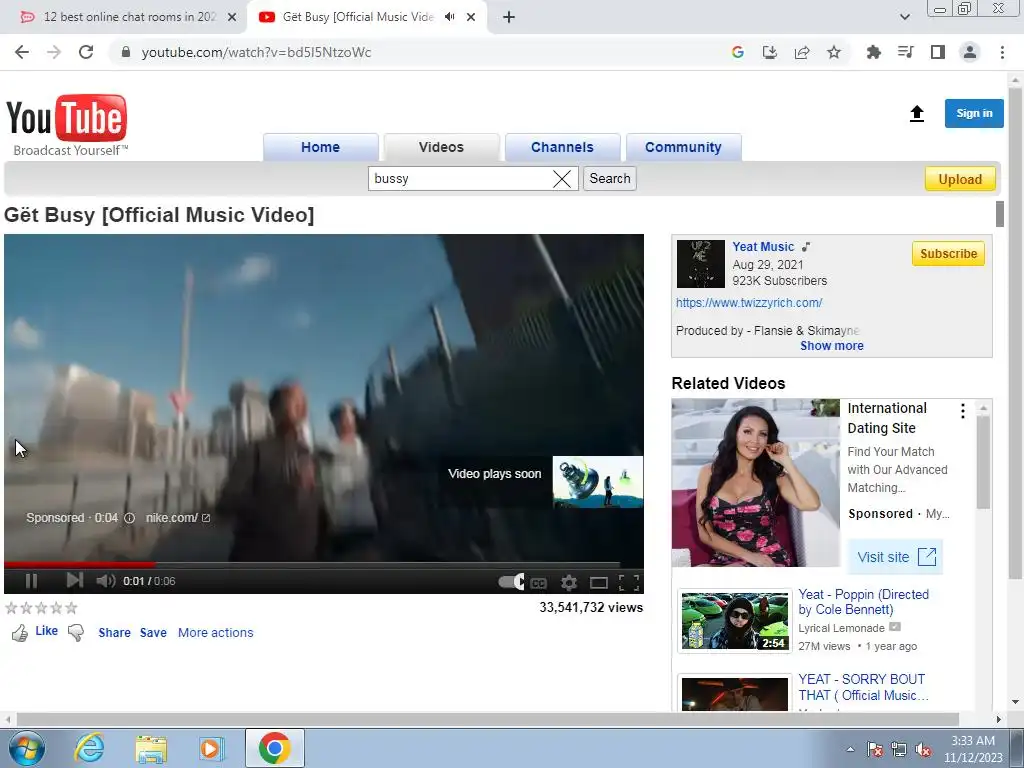Click the install app icon in address bar
The width and height of the screenshot is (1024, 768).
pyautogui.click(x=770, y=52)
